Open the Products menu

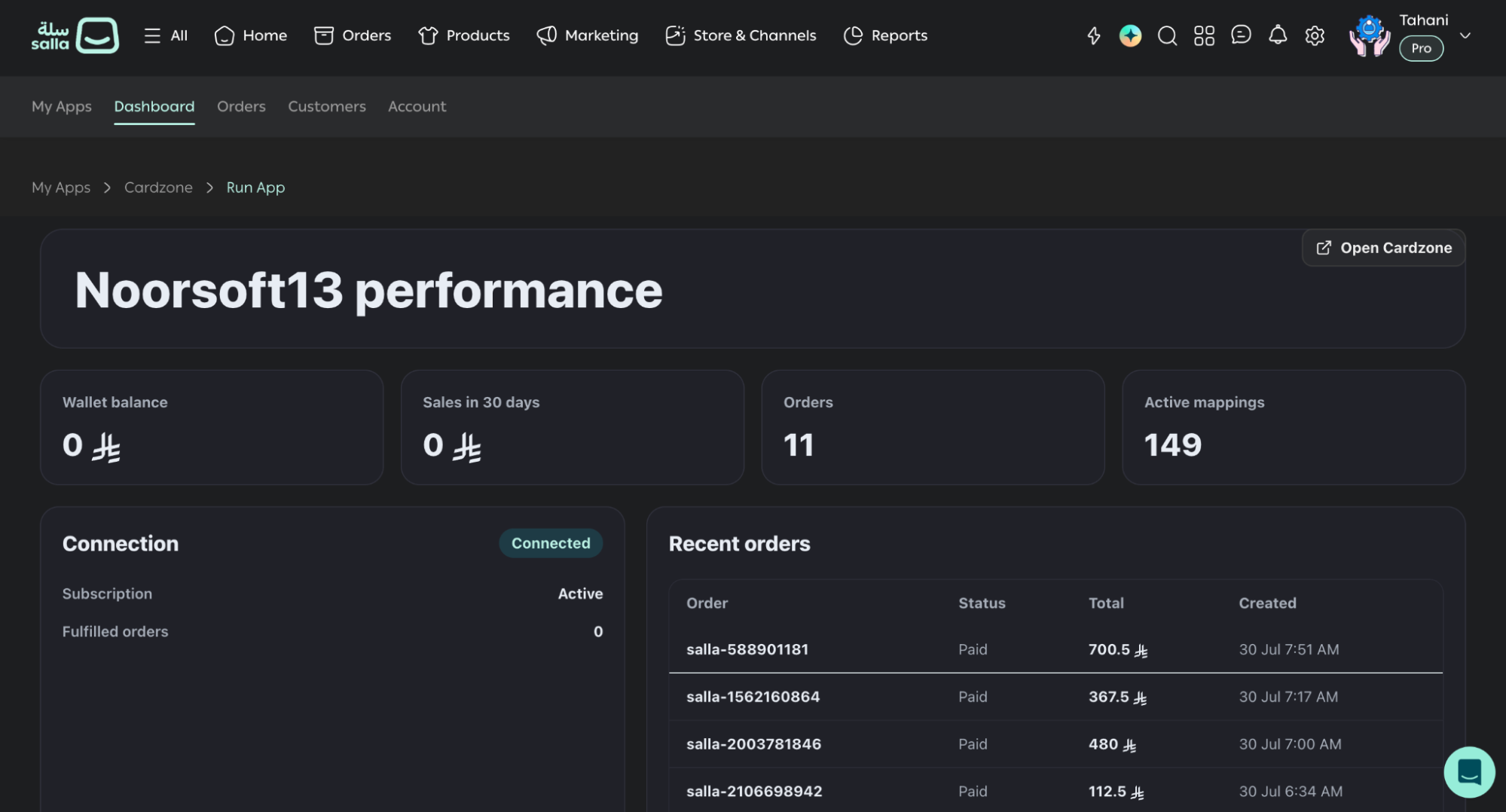click(x=464, y=35)
